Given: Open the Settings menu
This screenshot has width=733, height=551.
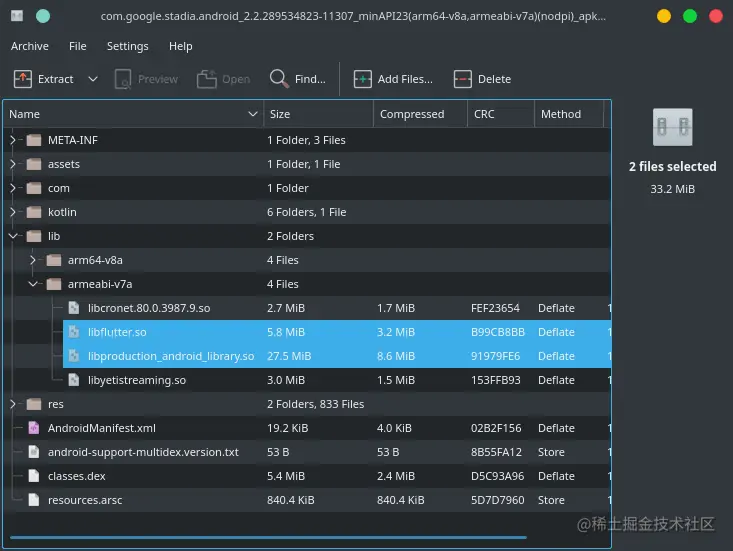Looking at the screenshot, I should (x=128, y=46).
